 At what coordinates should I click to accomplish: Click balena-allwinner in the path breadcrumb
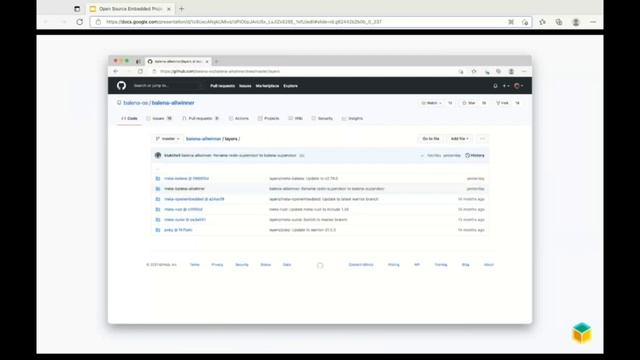[x=203, y=139]
